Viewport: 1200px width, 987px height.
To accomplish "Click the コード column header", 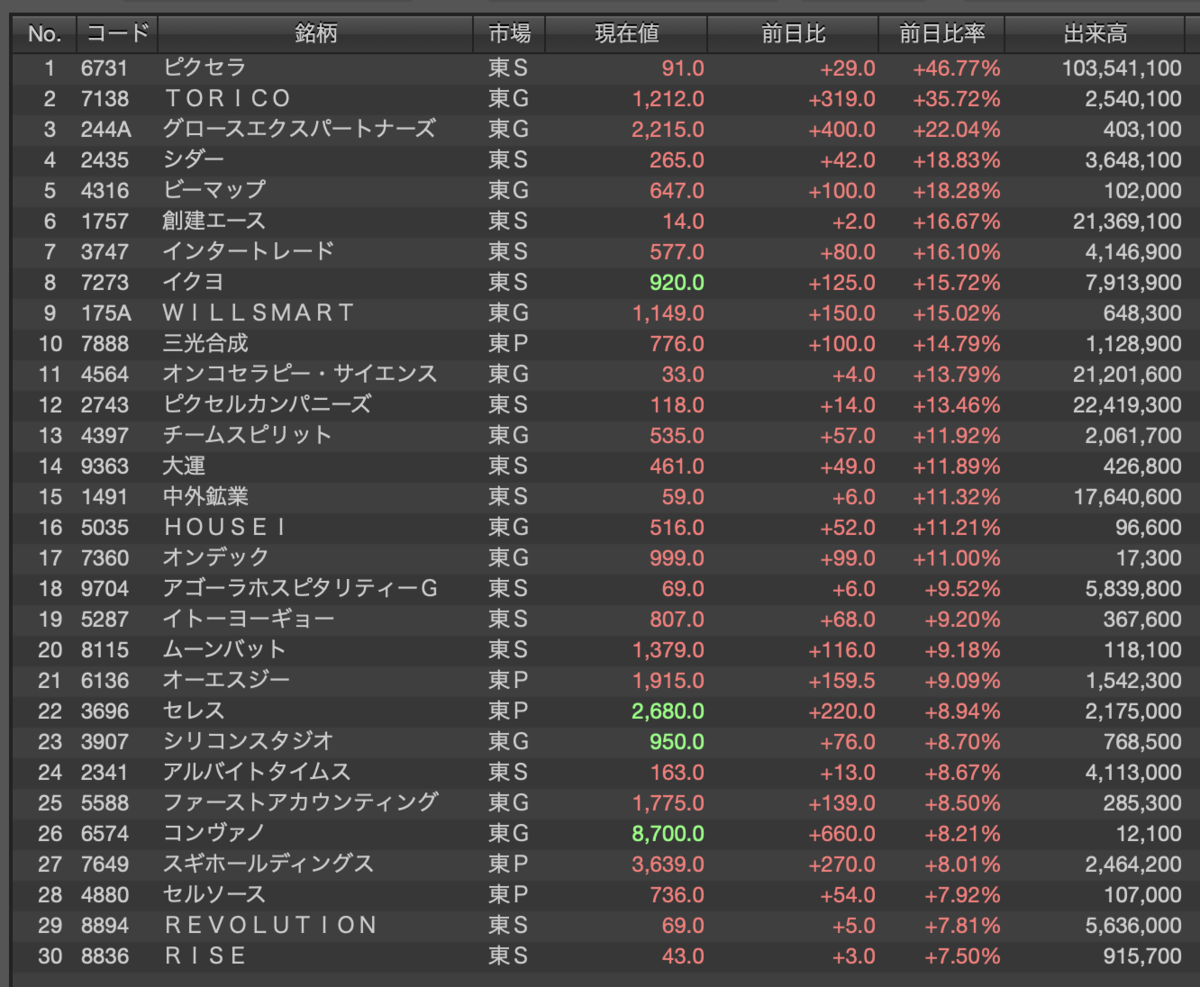I will [117, 34].
